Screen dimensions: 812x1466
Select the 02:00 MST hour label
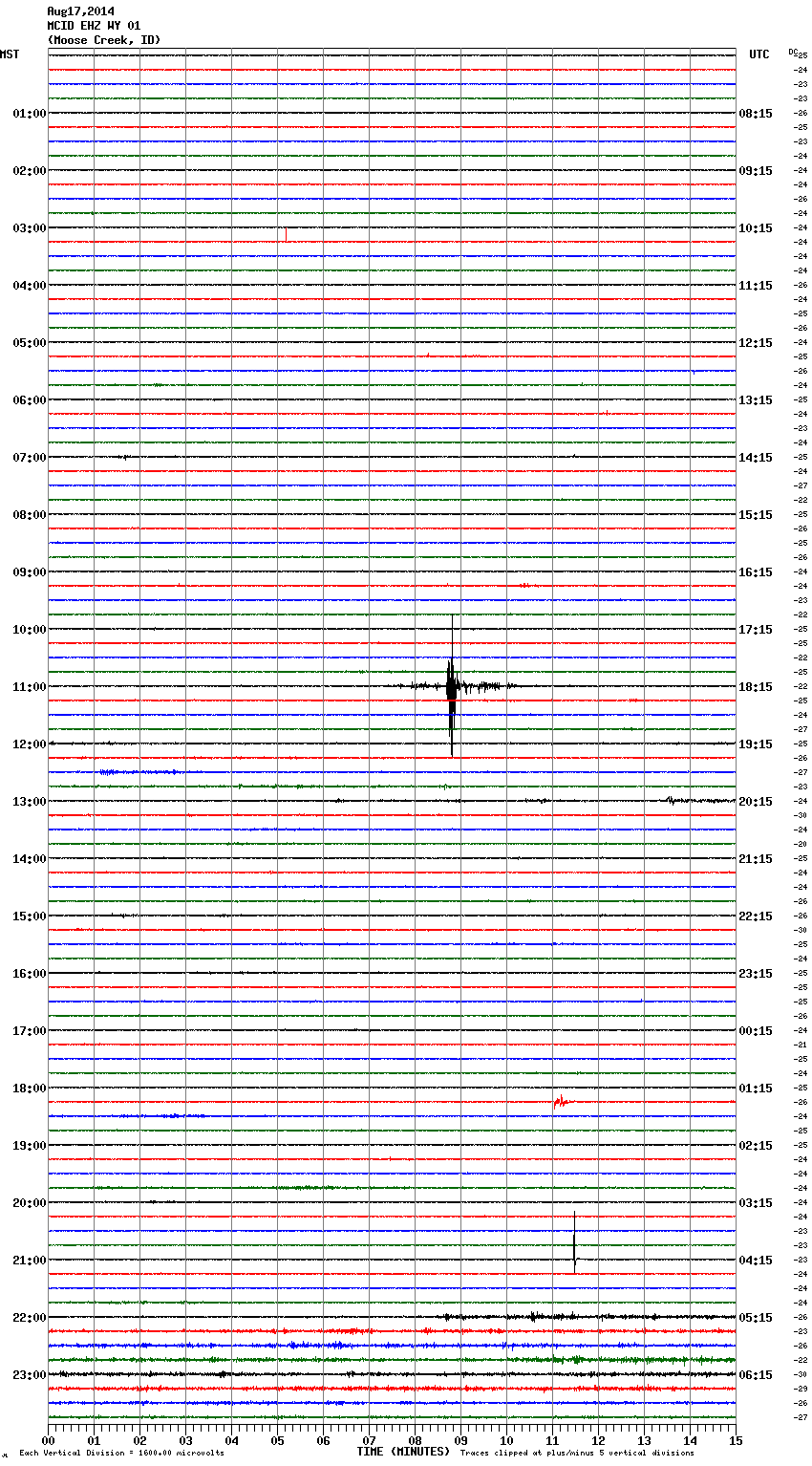click(29, 171)
